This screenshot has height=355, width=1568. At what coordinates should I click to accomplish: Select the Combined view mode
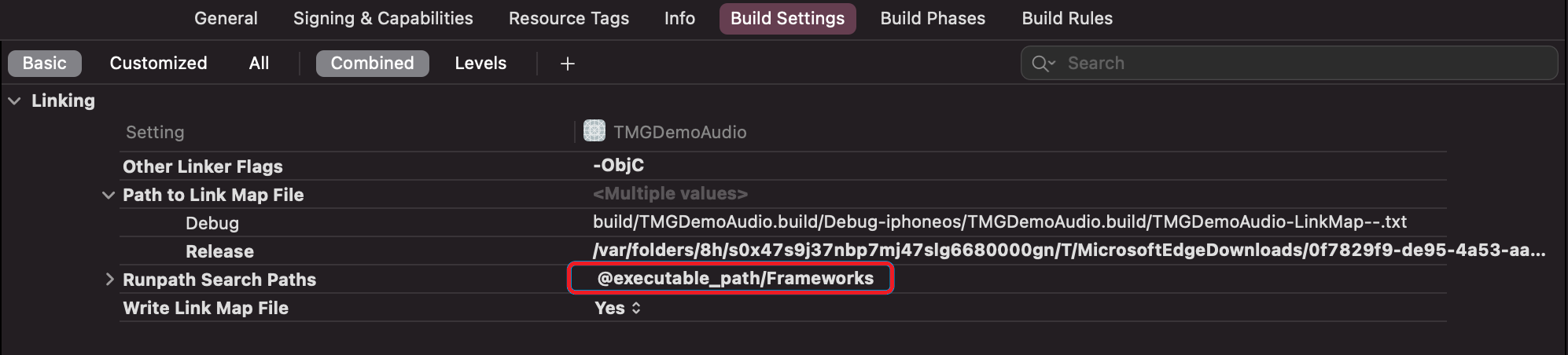pyautogui.click(x=372, y=64)
